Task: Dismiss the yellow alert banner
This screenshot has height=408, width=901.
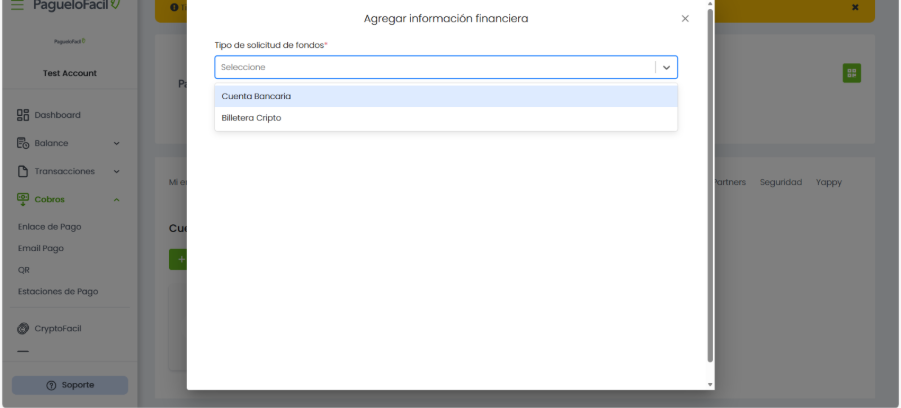Action: (x=855, y=8)
